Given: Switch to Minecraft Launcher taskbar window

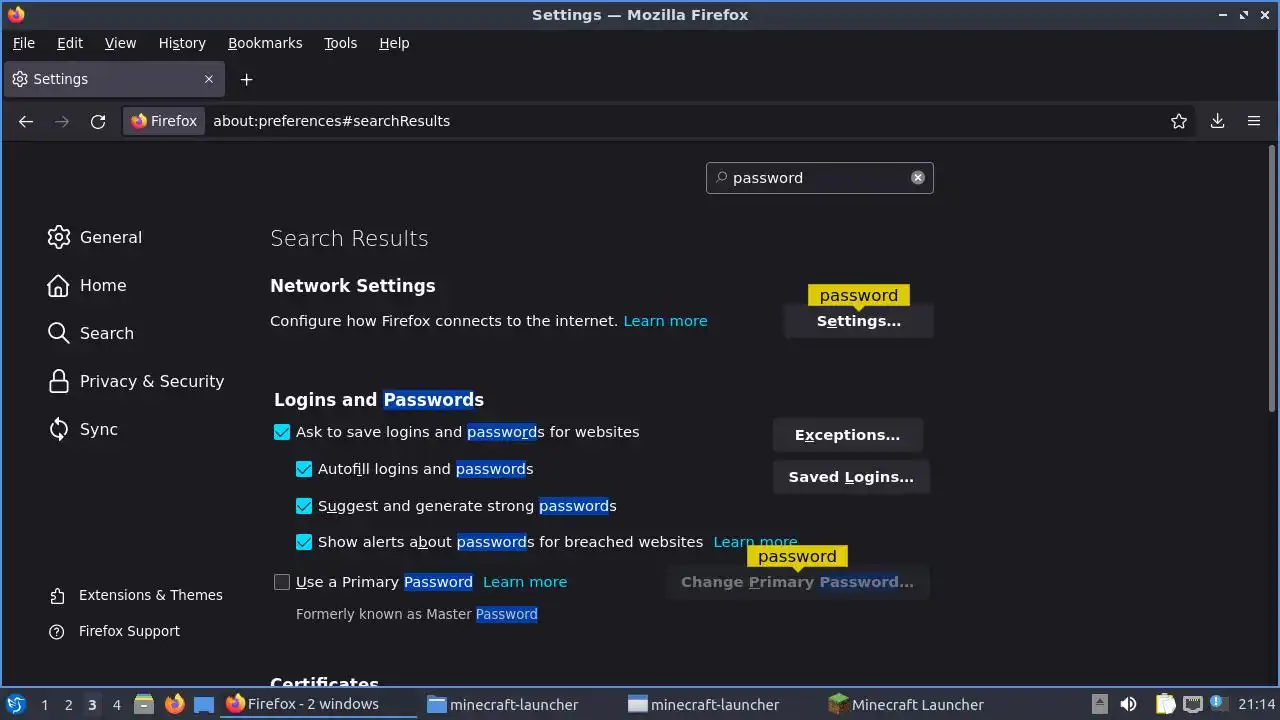Looking at the screenshot, I should tap(922, 704).
